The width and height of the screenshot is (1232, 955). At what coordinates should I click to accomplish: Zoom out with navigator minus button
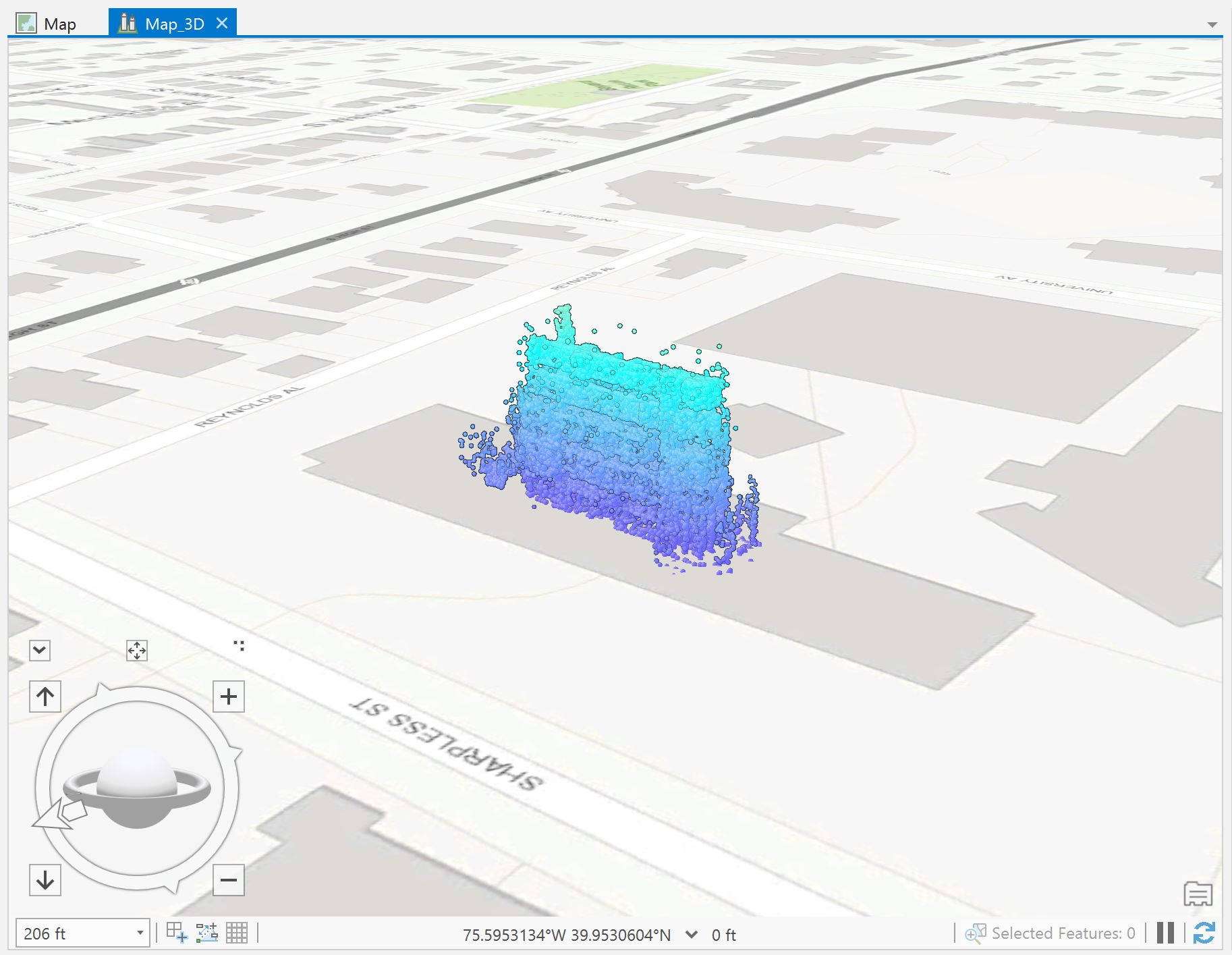[x=229, y=880]
